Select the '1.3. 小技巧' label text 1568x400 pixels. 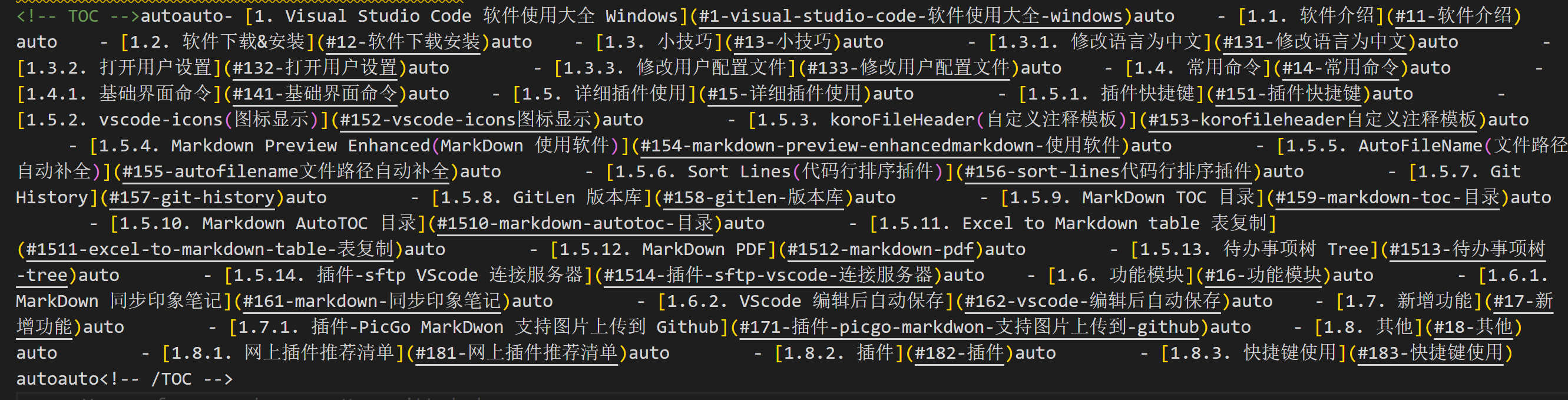click(x=659, y=42)
